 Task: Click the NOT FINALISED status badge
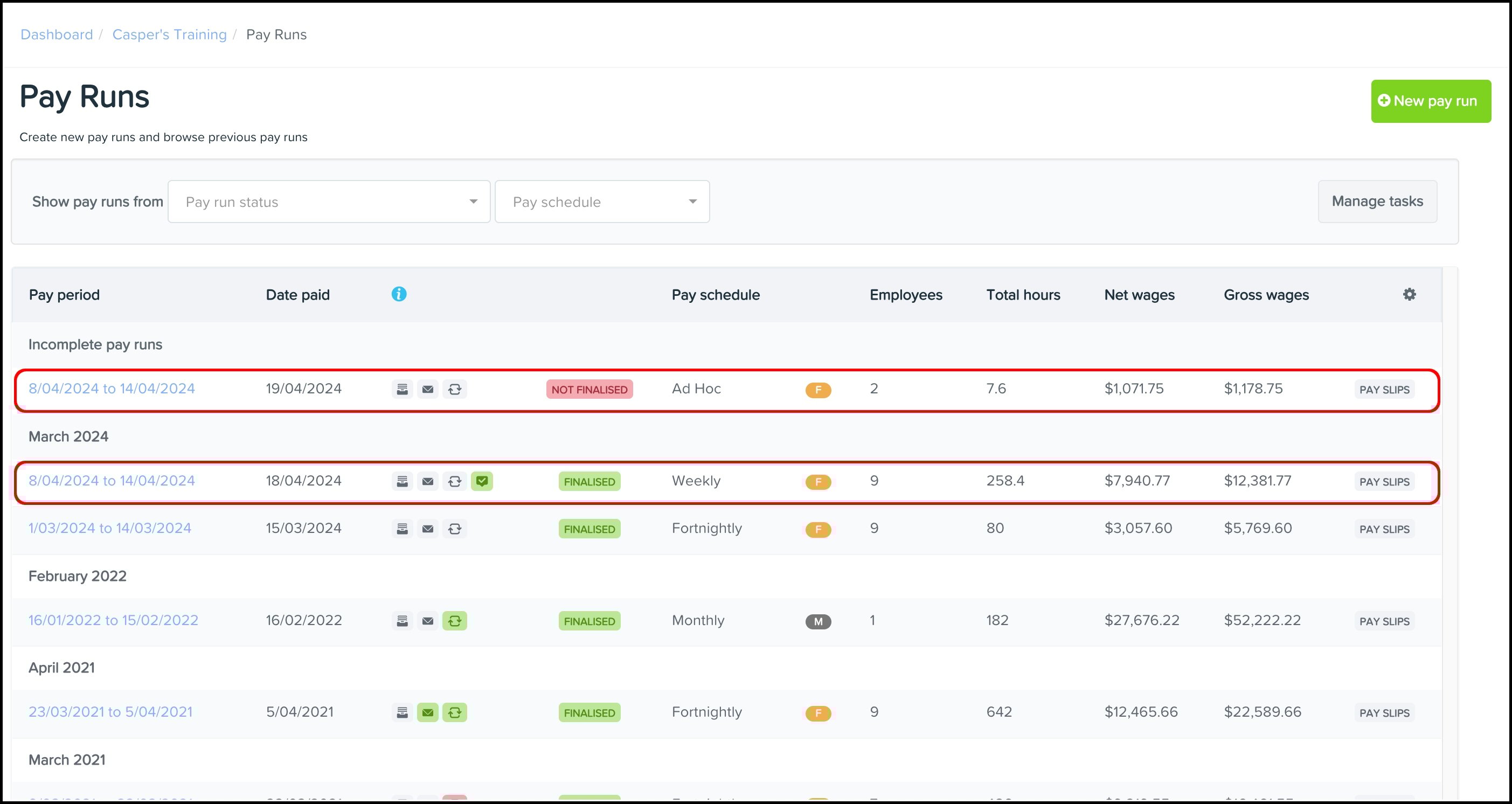(x=589, y=389)
